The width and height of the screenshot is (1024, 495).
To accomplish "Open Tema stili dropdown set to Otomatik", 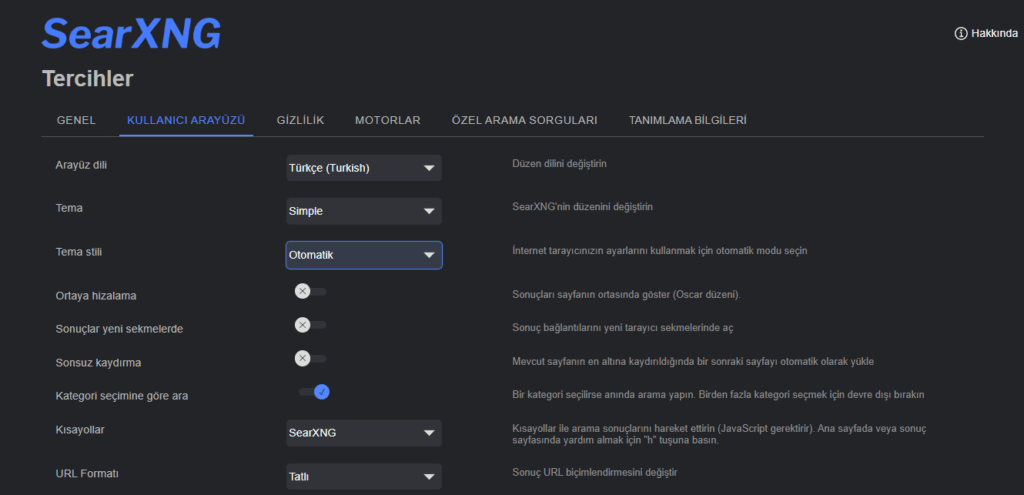I will 363,255.
